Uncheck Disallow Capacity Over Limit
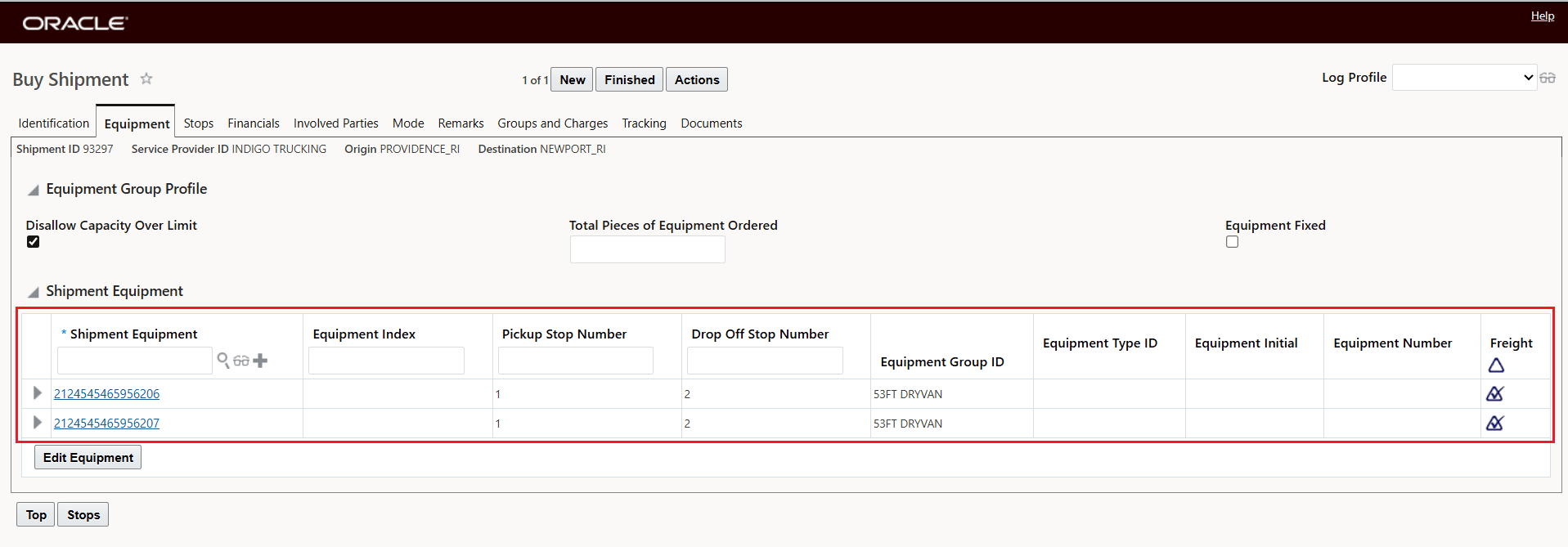This screenshot has width=1568, height=547. (x=33, y=241)
